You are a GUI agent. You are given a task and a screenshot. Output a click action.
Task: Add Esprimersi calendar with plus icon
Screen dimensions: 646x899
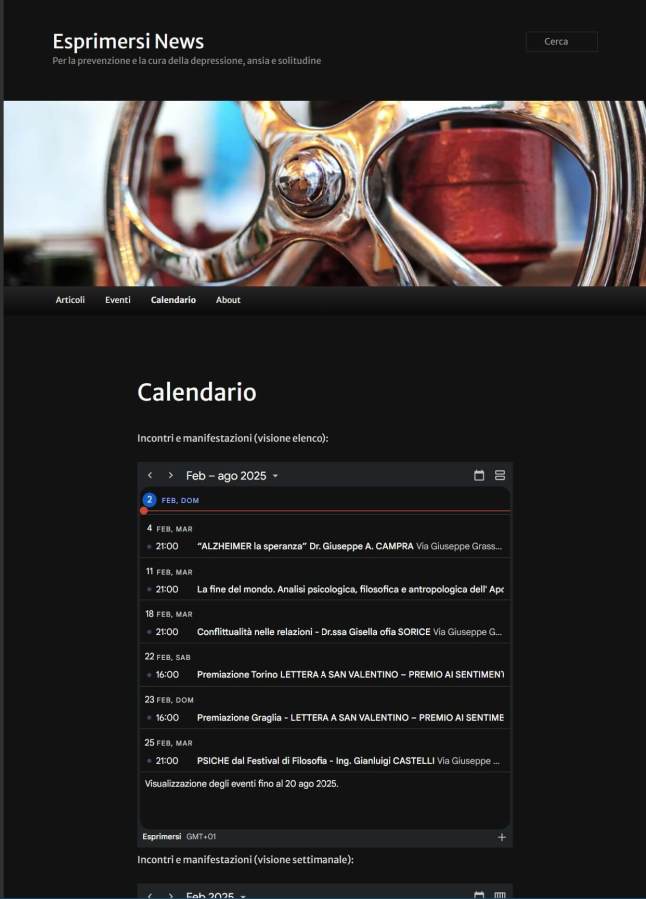coord(502,837)
